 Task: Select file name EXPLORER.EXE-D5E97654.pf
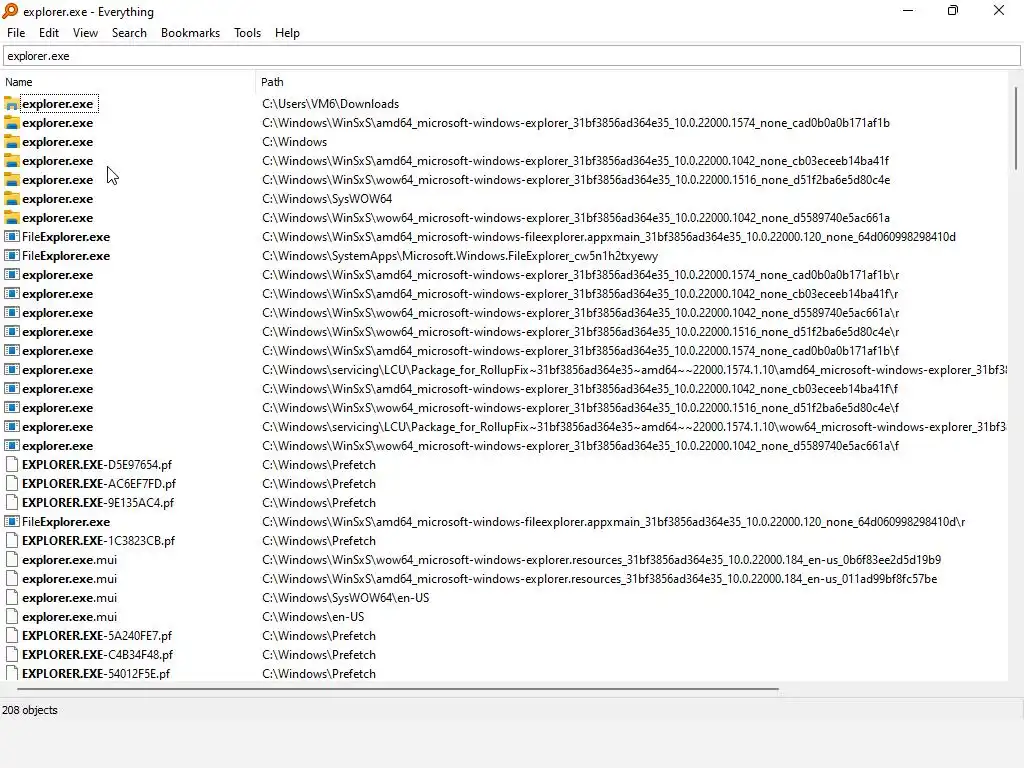point(97,464)
